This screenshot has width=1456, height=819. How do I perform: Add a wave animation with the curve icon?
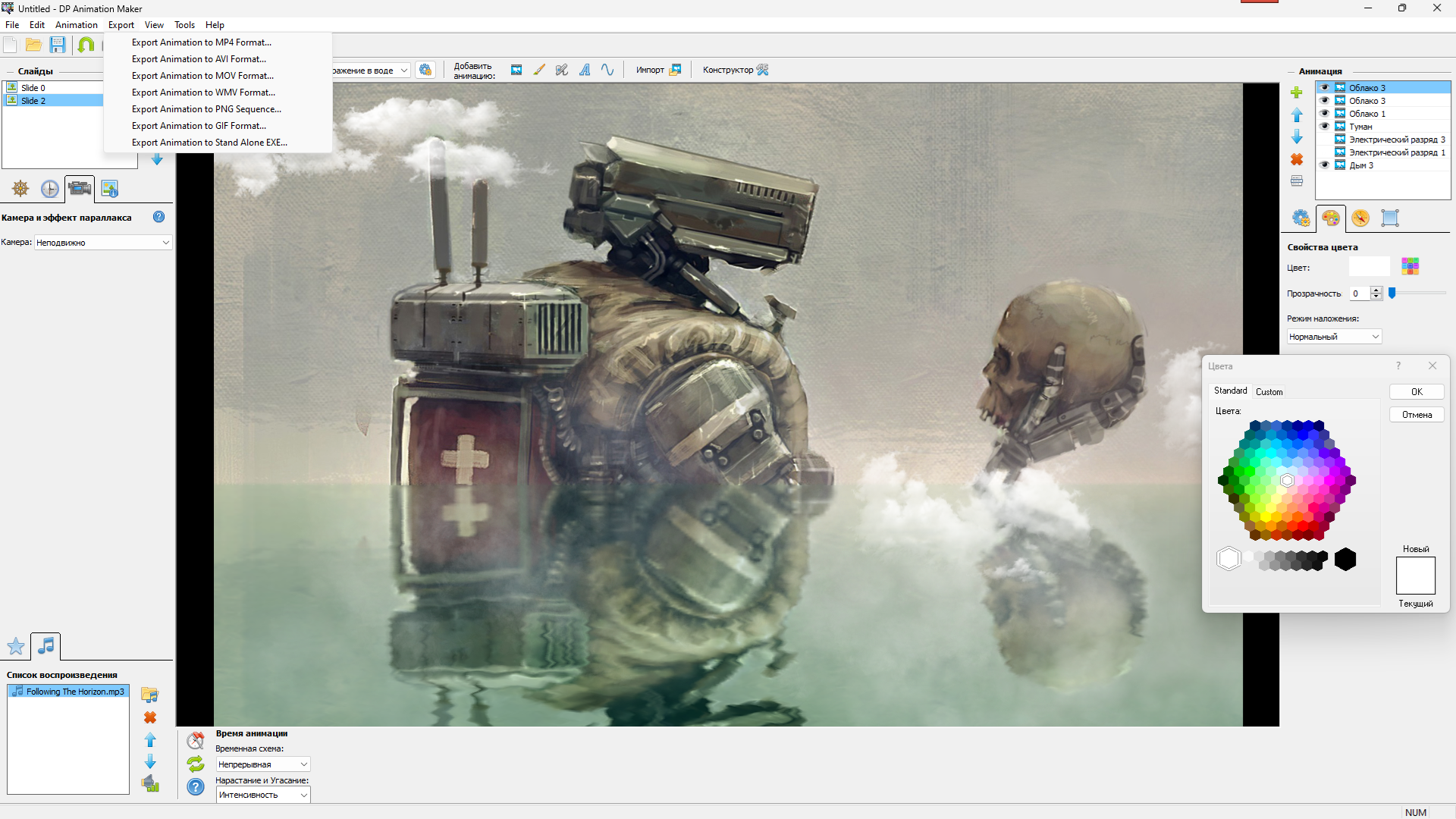point(607,70)
